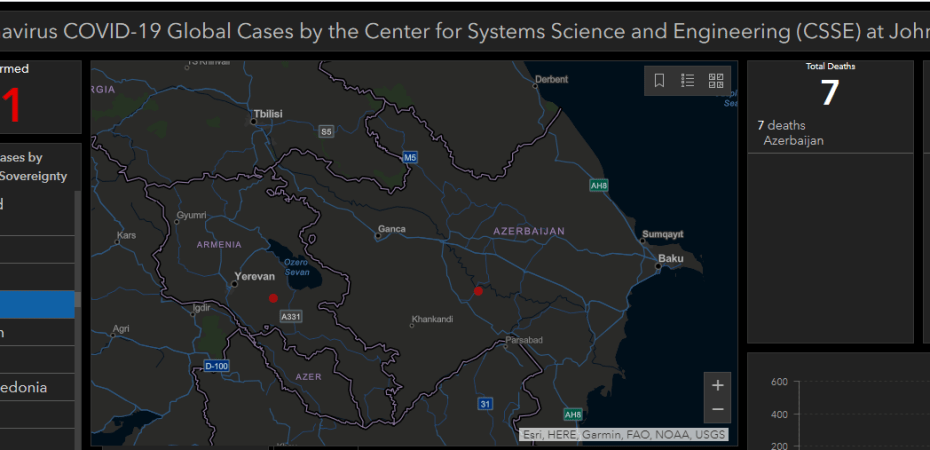Click the M5 highway shield
Viewport: 930px width, 450px height.
point(410,158)
